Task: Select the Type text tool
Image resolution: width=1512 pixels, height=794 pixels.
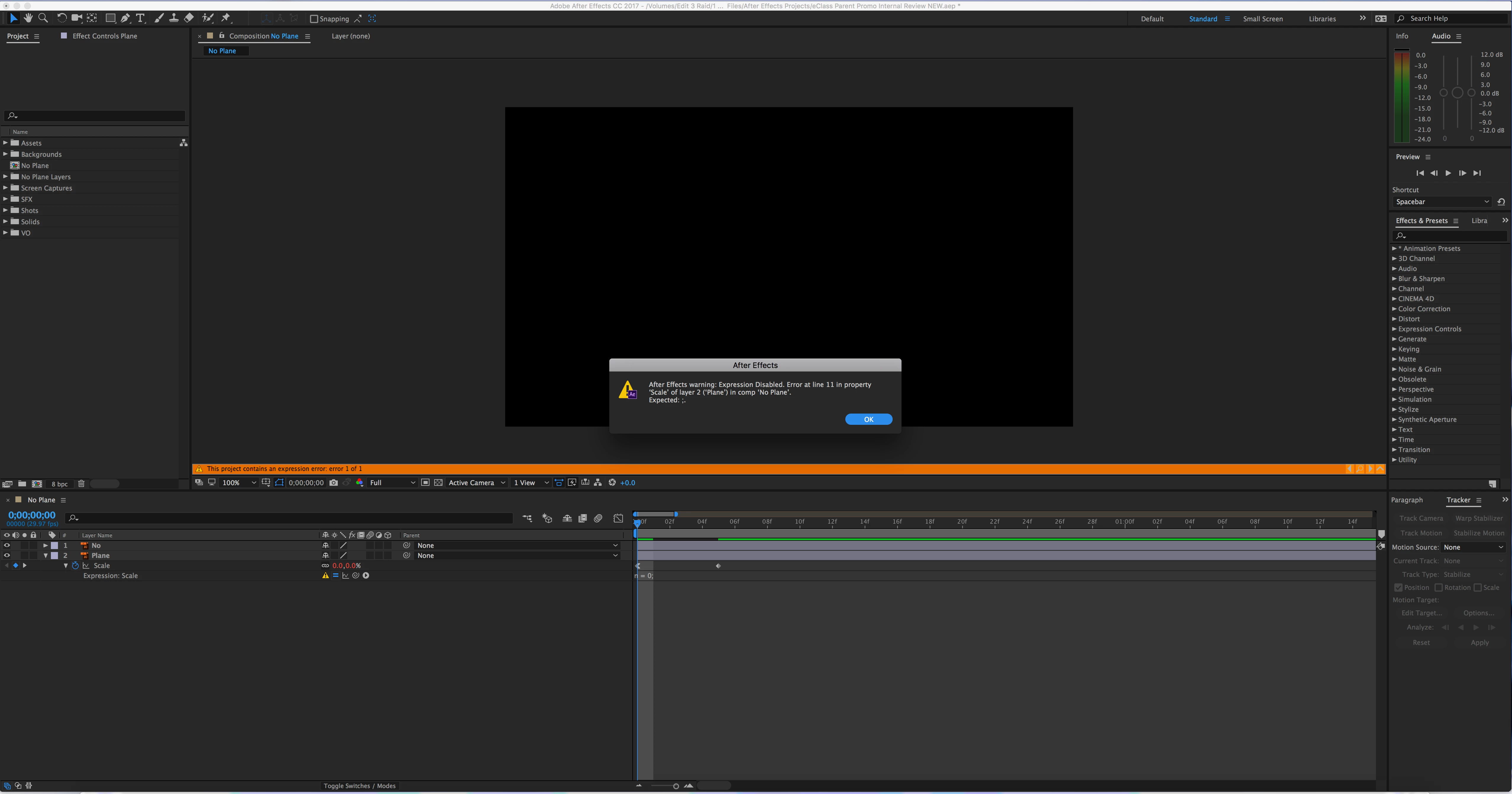Action: (140, 18)
